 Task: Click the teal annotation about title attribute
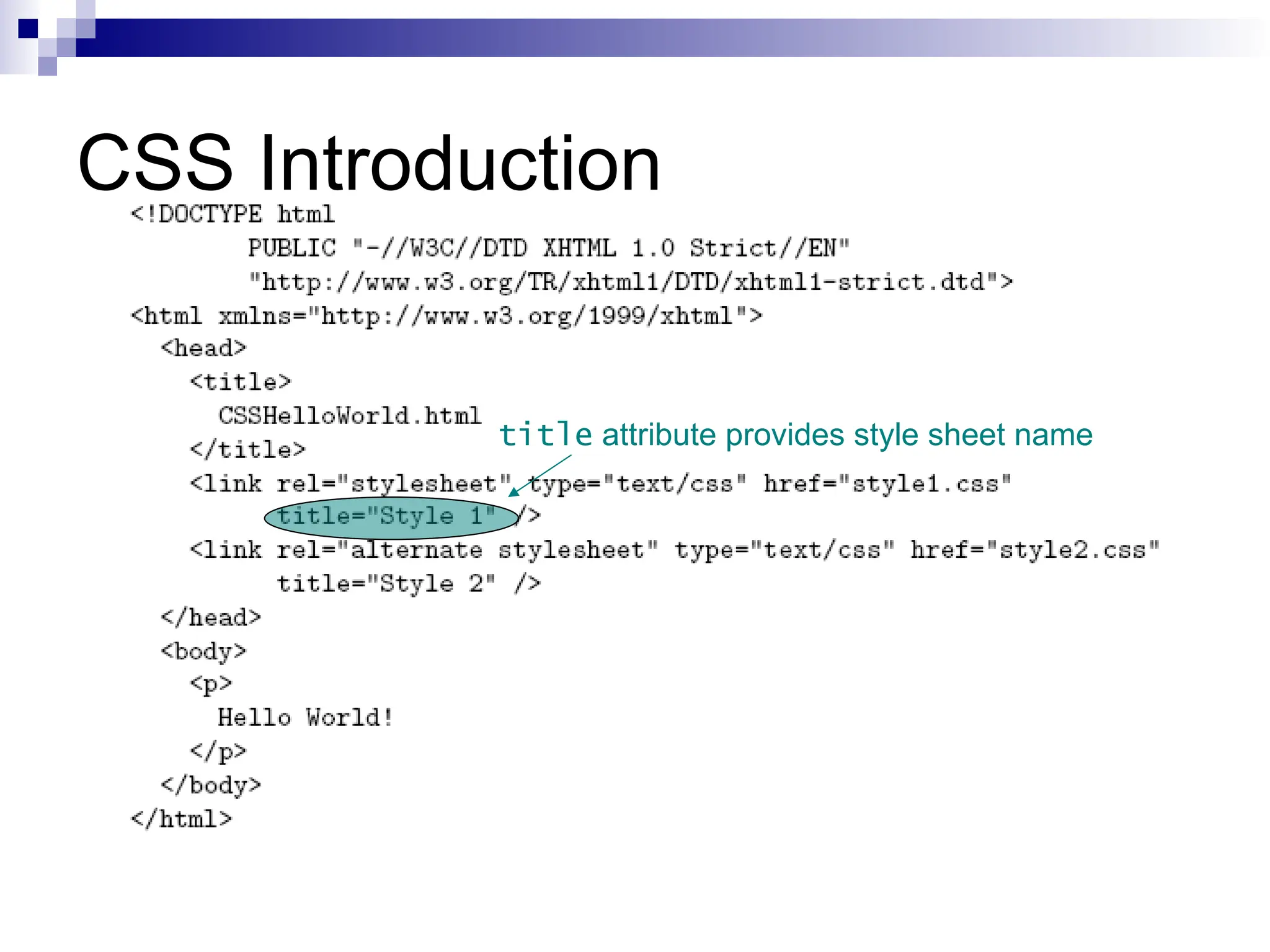[795, 434]
